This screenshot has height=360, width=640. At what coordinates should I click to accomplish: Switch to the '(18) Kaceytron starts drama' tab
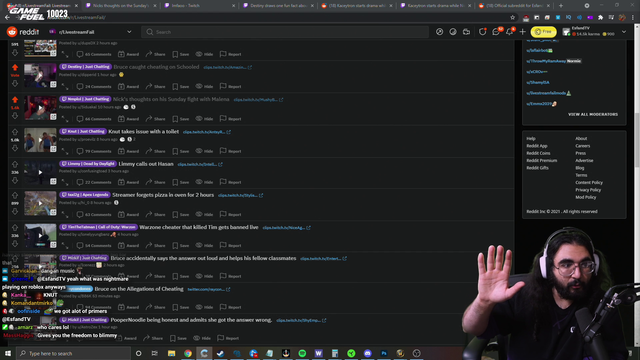pyautogui.click(x=358, y=6)
